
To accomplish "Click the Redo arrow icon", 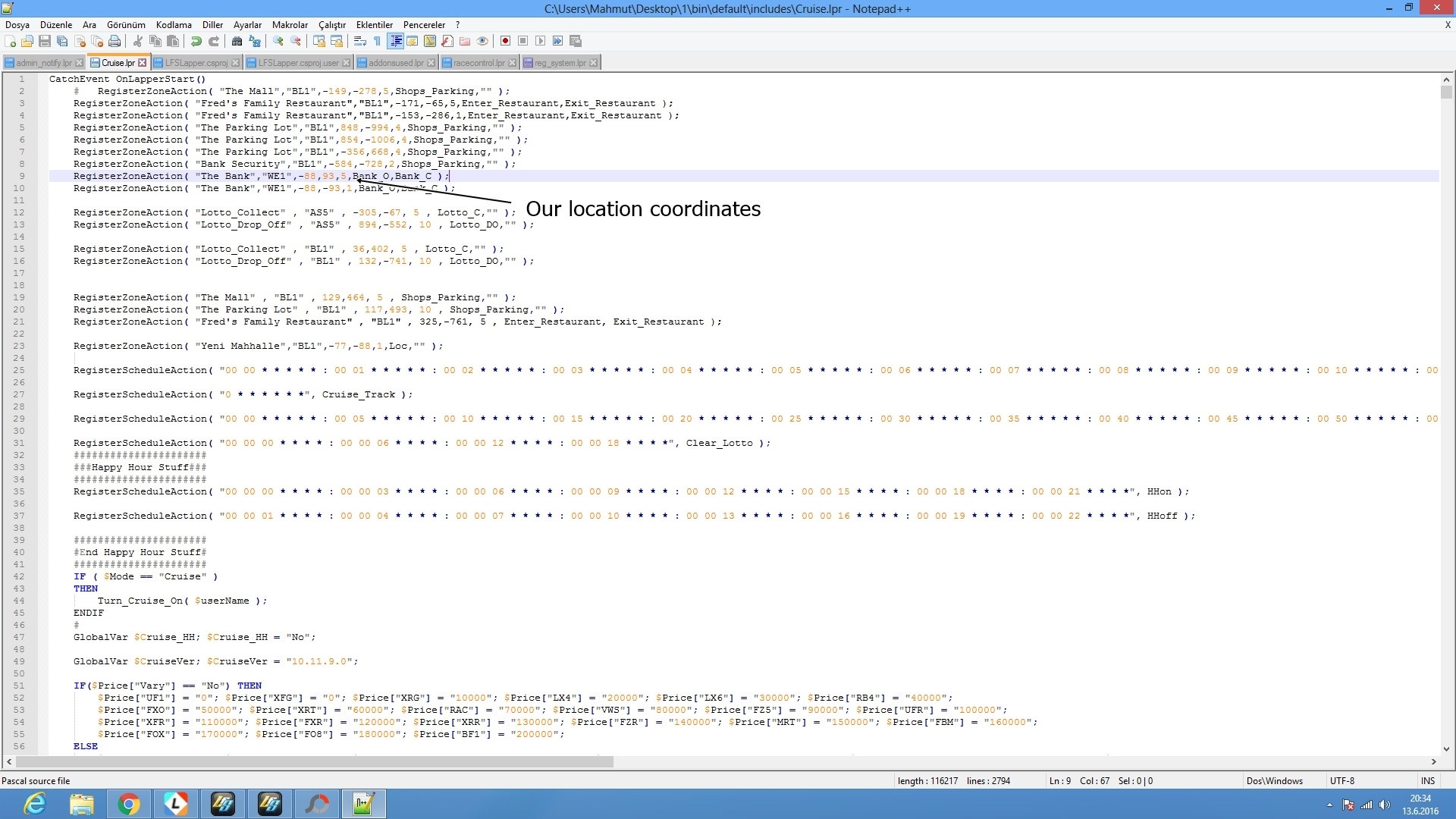I will (214, 41).
